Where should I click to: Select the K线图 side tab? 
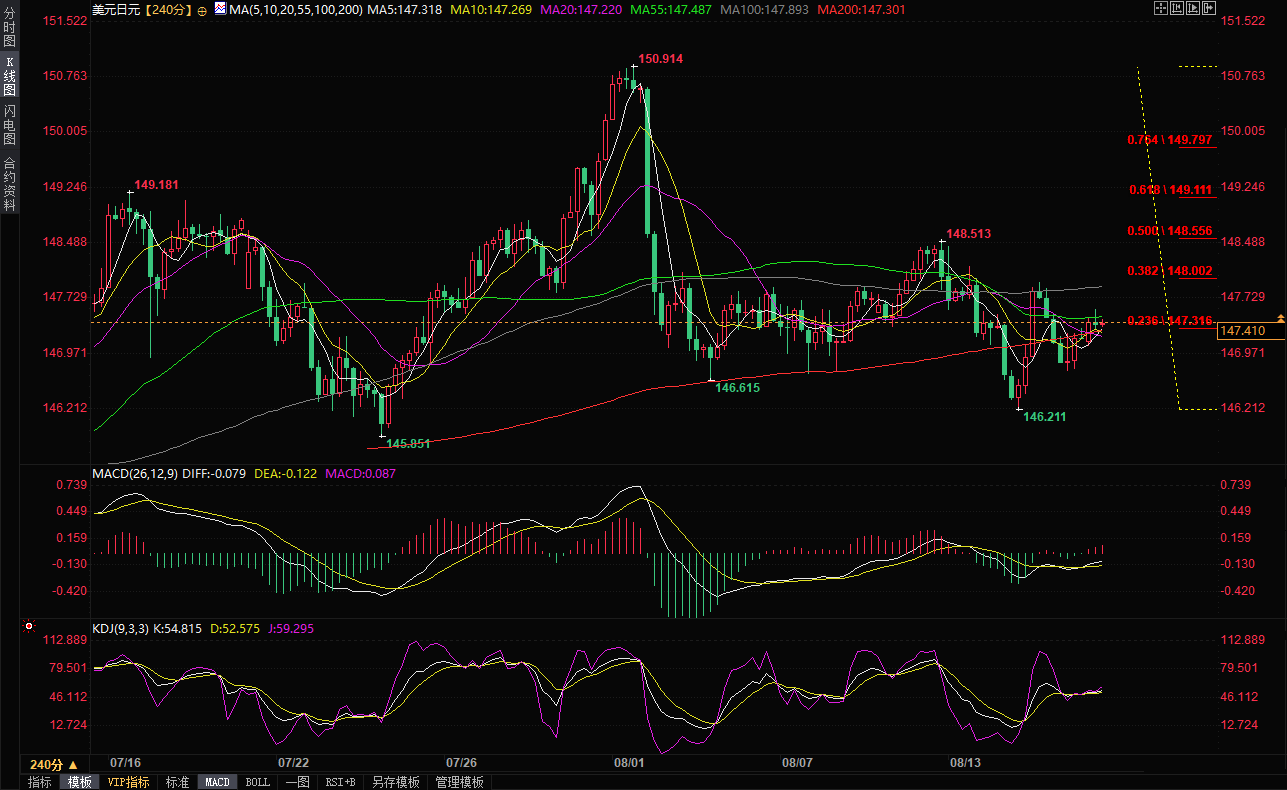[x=9, y=77]
